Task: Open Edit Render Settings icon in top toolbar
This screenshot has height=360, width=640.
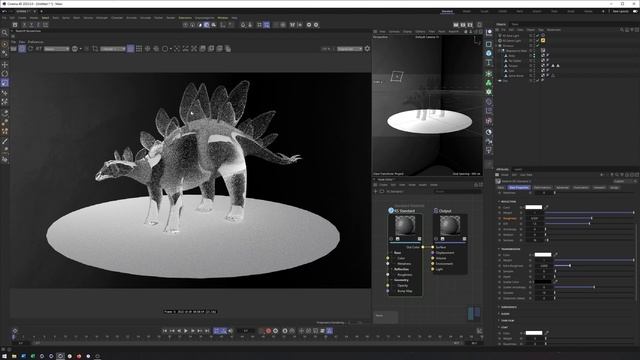Action: tap(470, 25)
